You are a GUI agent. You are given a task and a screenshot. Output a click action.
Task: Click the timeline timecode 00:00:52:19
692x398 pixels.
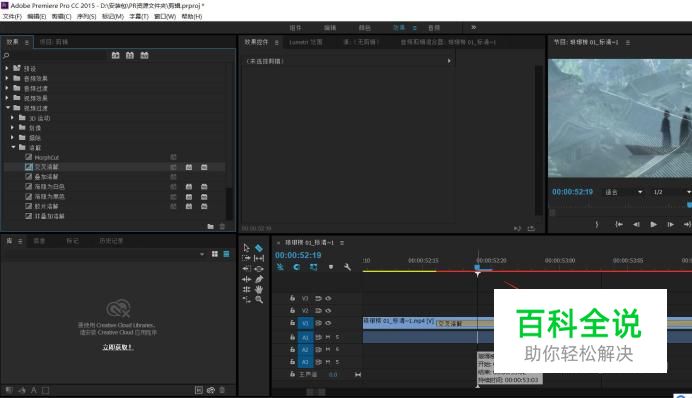(x=298, y=255)
